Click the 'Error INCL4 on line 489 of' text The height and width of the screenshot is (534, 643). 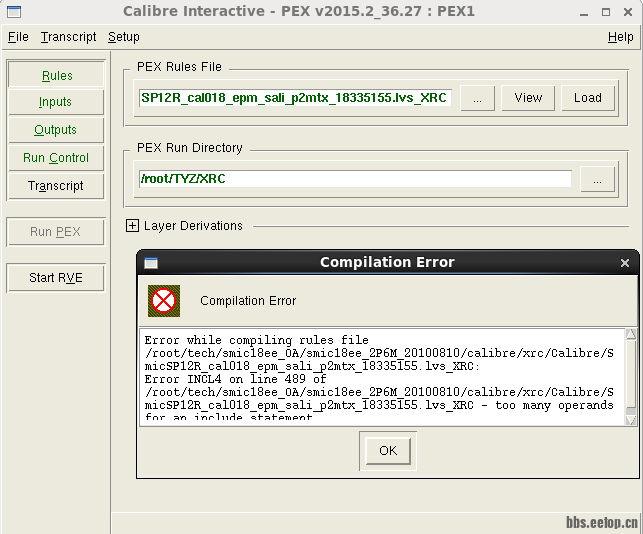click(235, 379)
